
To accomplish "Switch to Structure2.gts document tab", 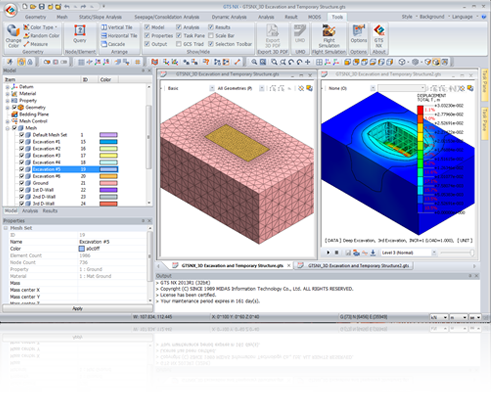I will point(355,266).
